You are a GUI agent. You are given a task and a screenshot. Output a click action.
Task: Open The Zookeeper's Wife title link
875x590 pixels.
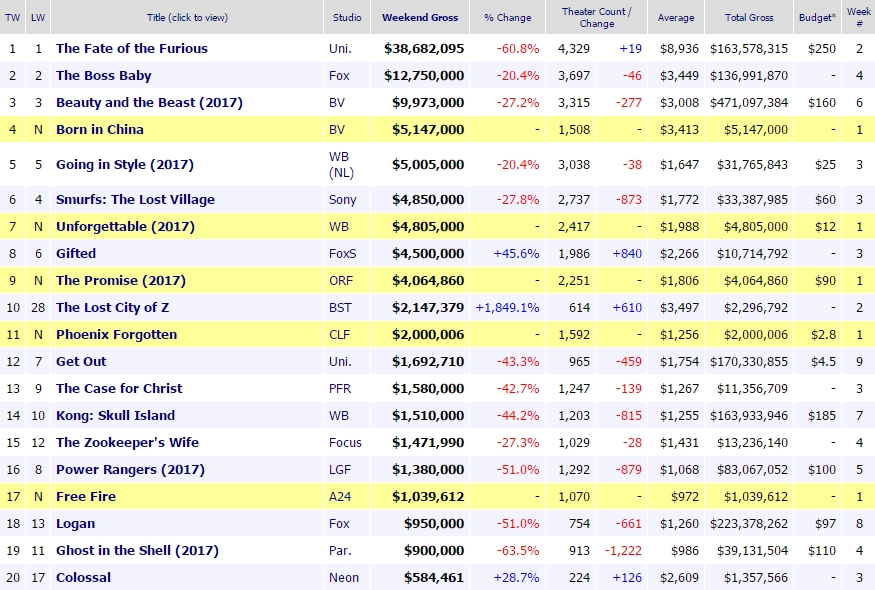127,443
